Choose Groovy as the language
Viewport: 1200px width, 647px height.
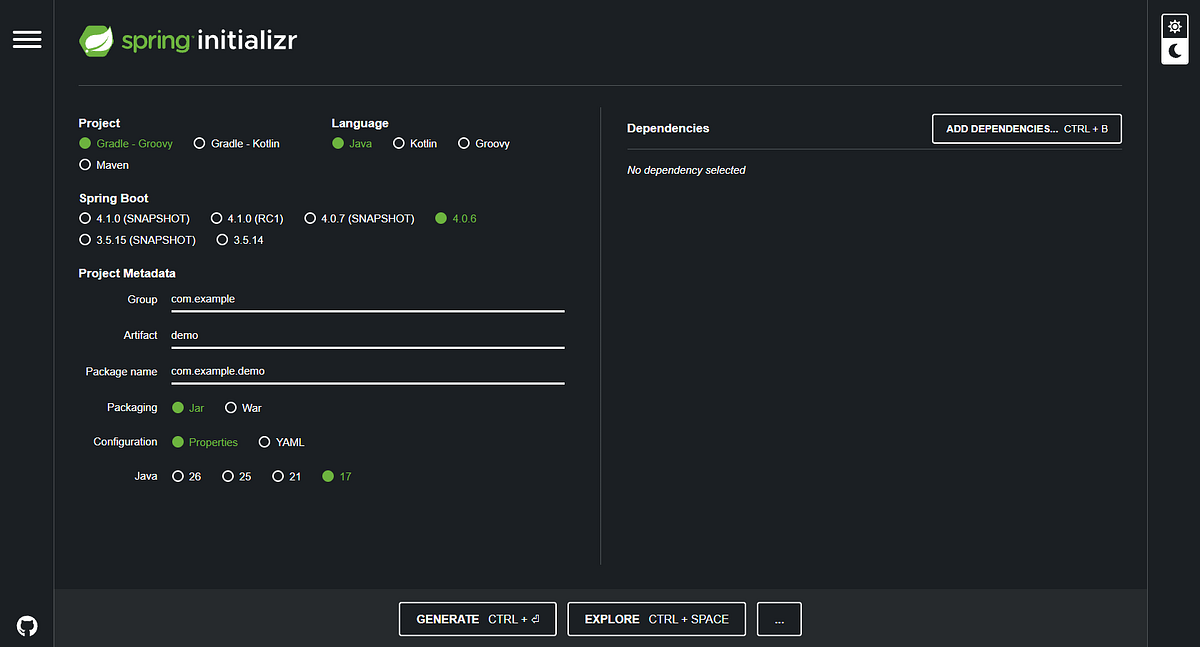tap(484, 144)
